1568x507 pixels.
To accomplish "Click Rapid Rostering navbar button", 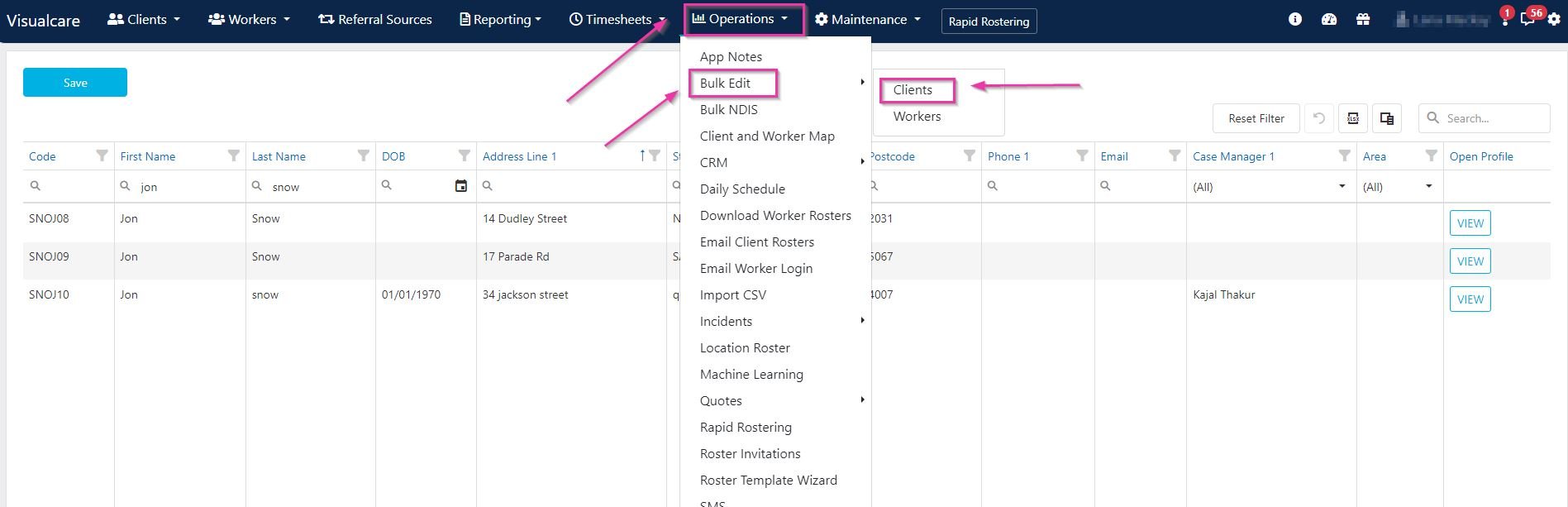I will pos(989,21).
